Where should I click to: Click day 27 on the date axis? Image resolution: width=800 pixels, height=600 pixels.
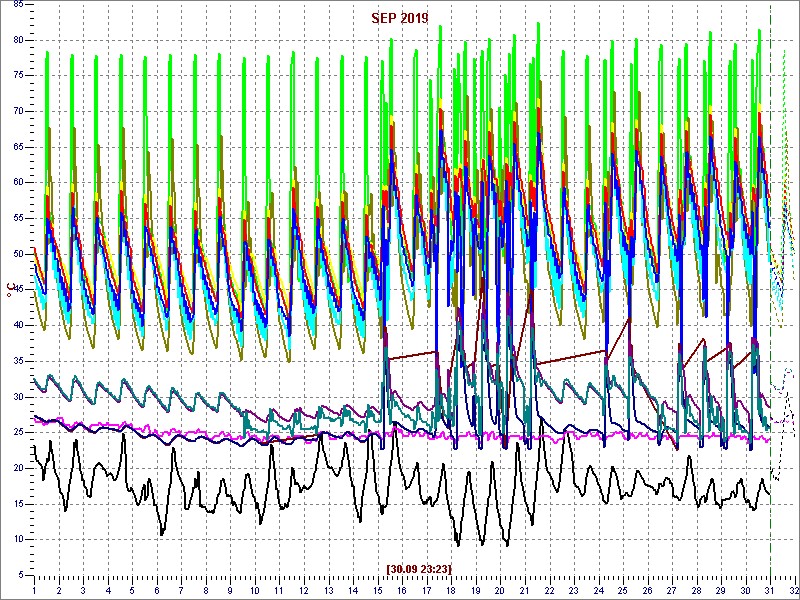672,591
